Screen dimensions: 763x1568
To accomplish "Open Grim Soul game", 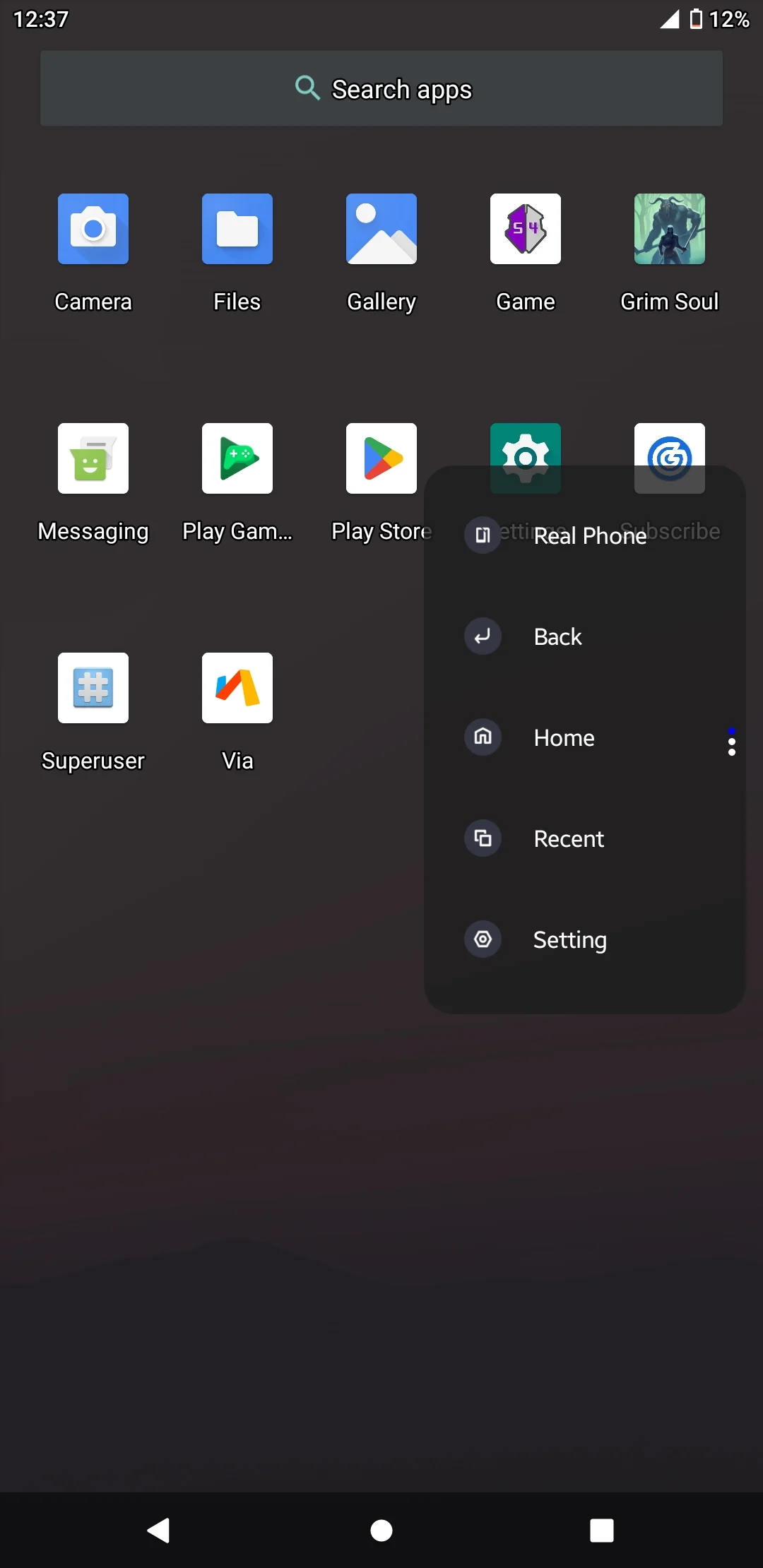I will [669, 230].
